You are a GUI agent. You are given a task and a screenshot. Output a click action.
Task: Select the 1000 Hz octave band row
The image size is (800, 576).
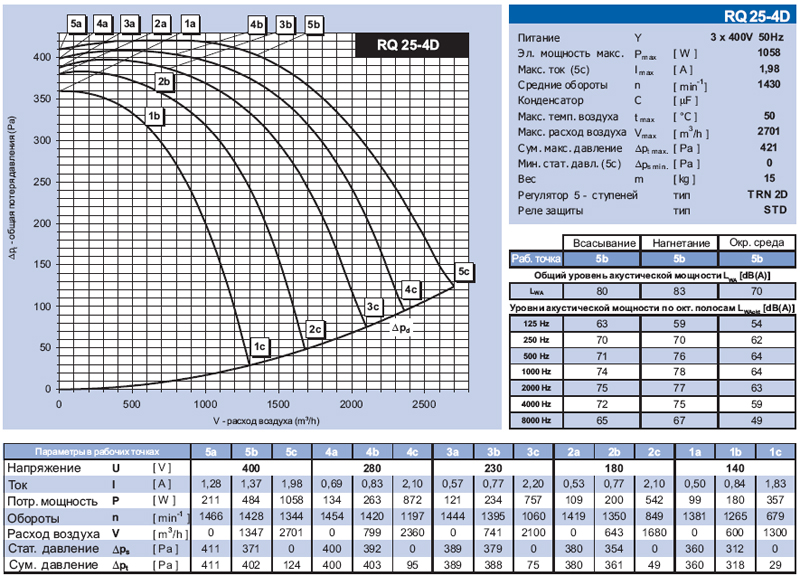[537, 372]
